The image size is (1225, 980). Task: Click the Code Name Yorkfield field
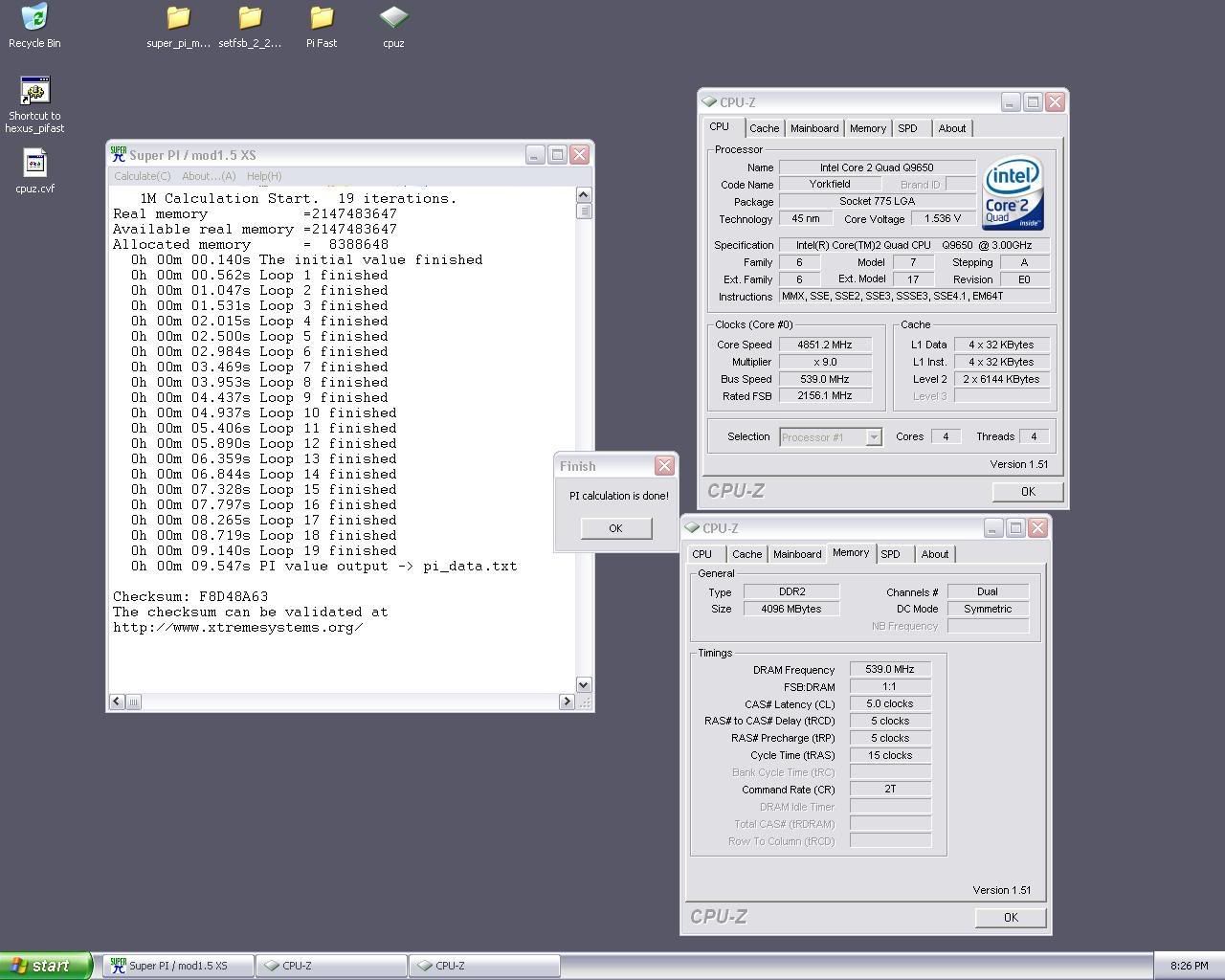[830, 184]
